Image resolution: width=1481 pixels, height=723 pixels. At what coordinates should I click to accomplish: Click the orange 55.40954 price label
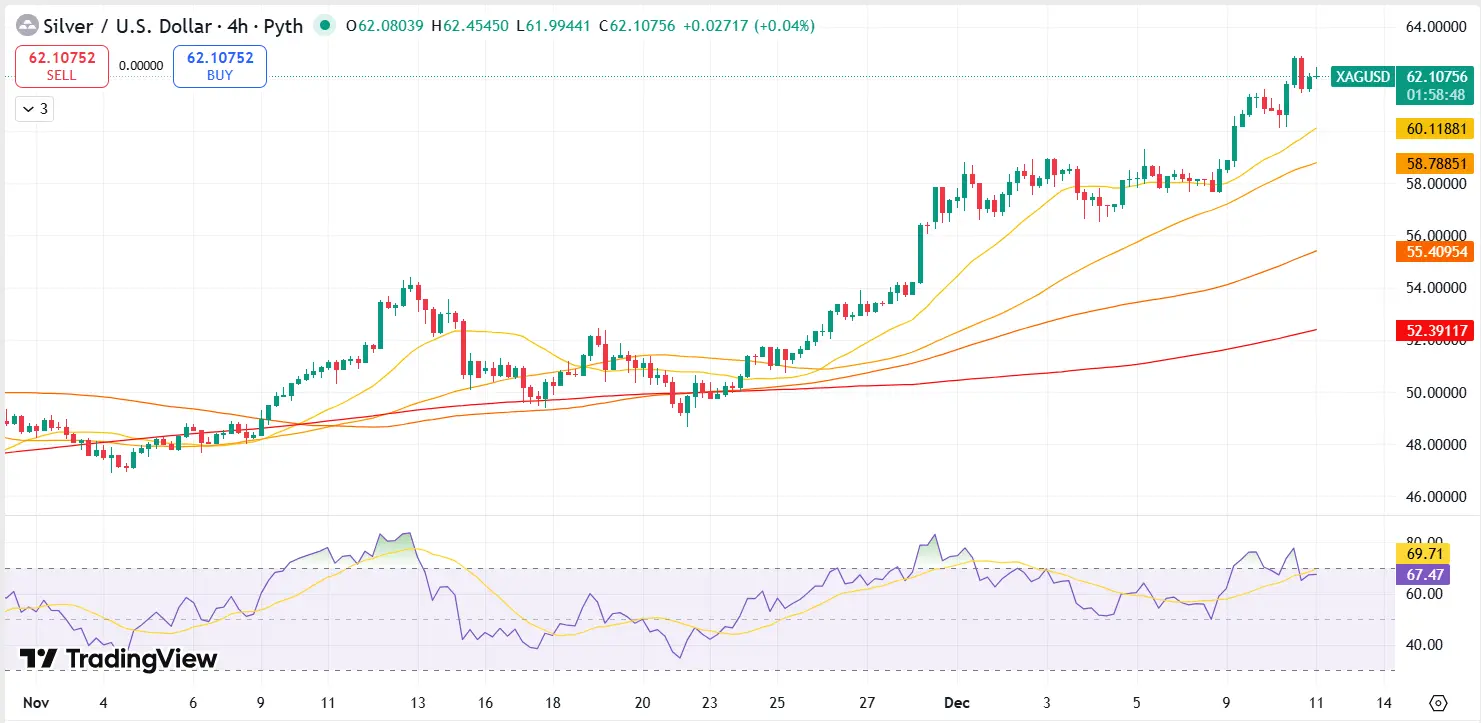pos(1436,252)
